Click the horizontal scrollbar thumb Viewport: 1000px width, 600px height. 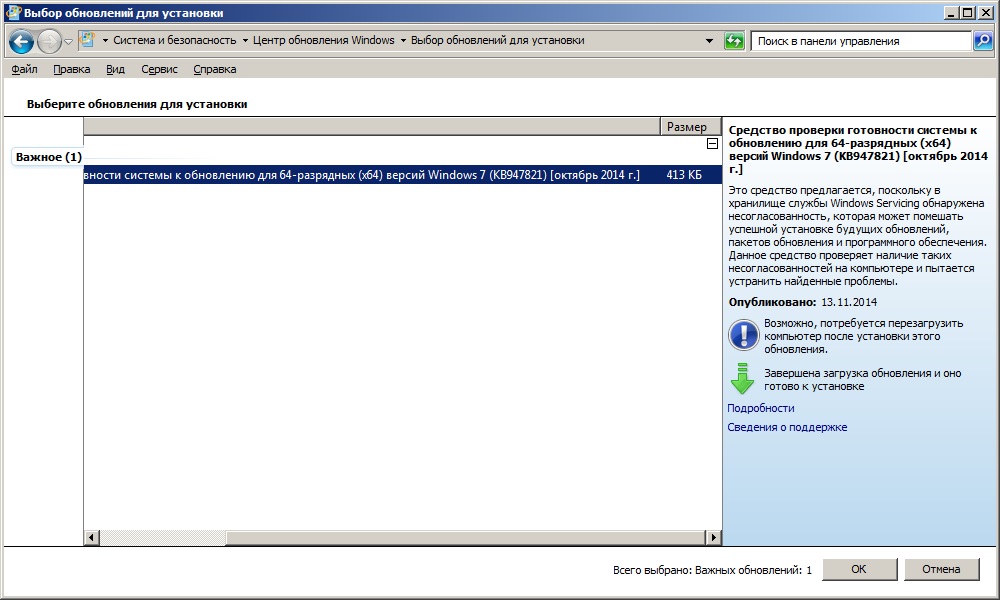[x=465, y=538]
